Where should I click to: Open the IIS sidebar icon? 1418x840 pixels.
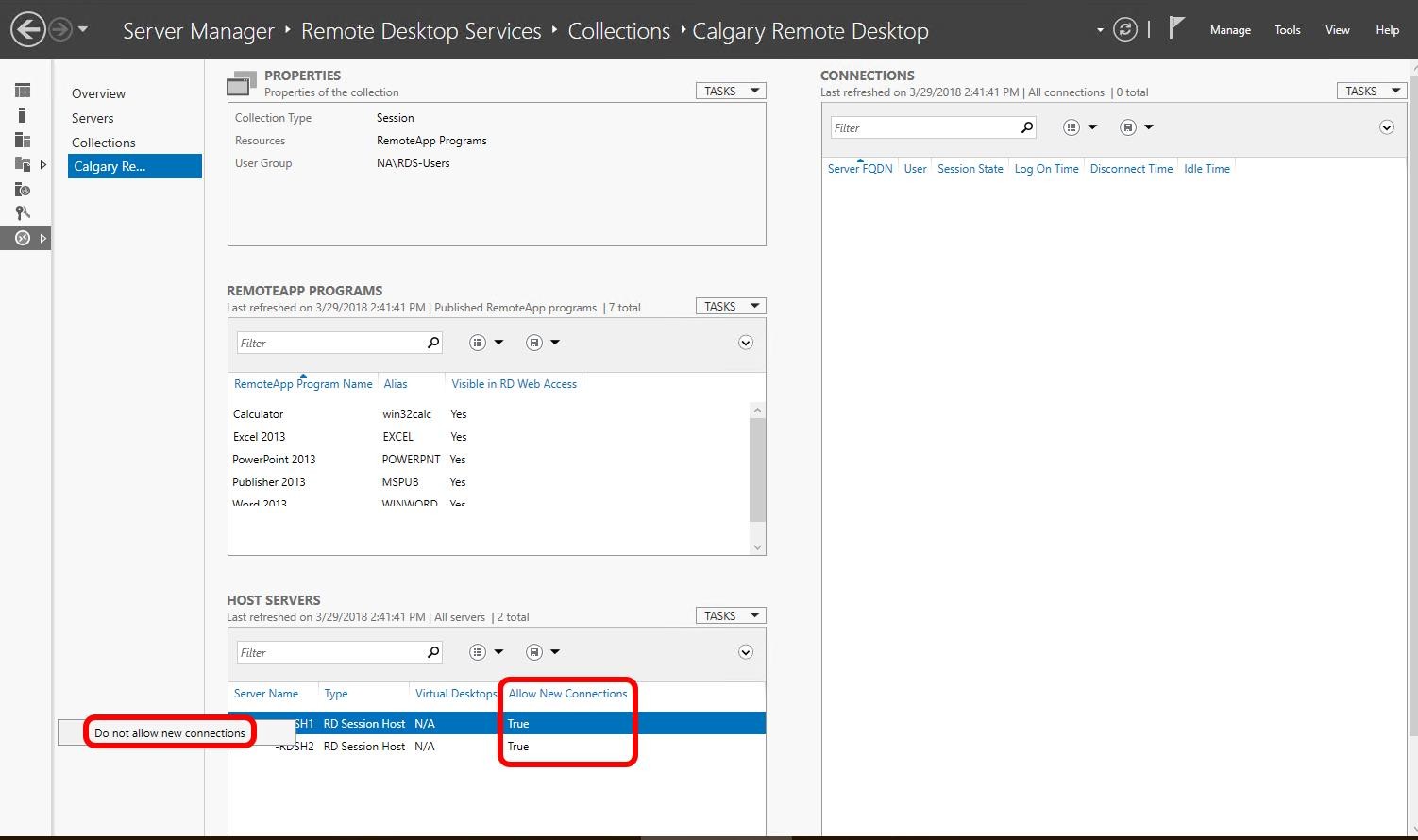coord(23,189)
